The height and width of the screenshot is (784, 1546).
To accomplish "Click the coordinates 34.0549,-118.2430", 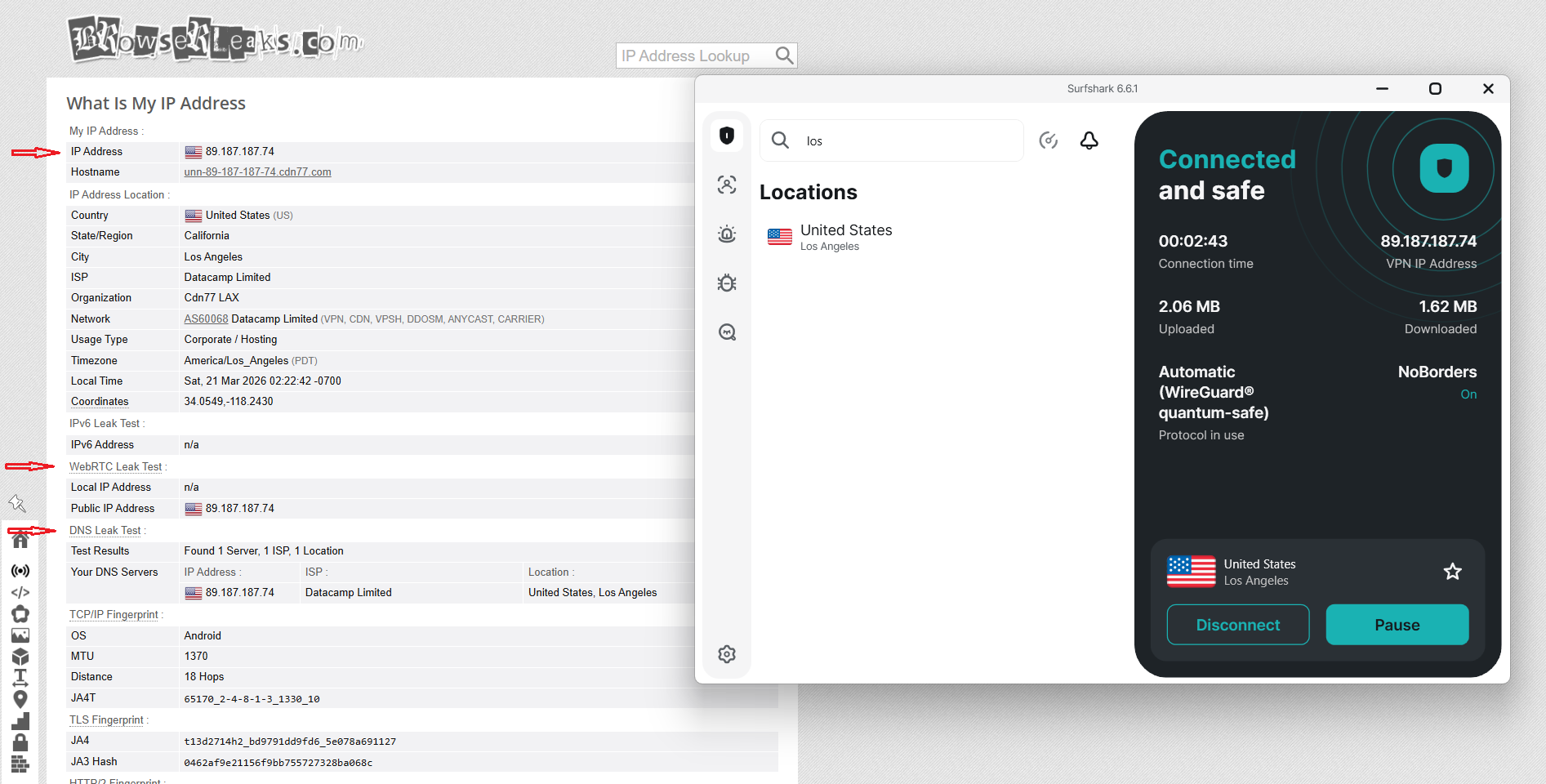I will point(229,402).
